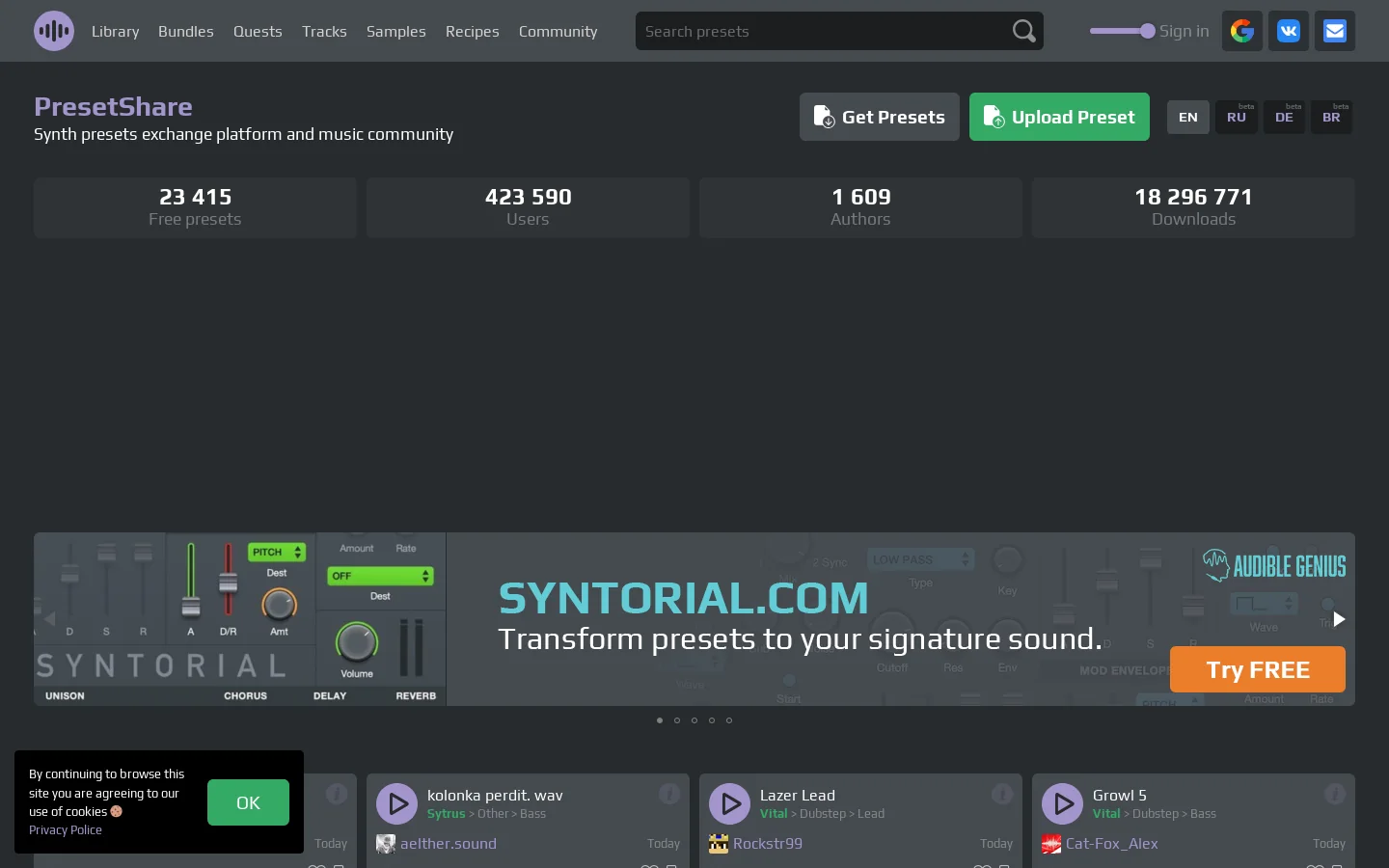The width and height of the screenshot is (1389, 868).
Task: Open the Sytrus category link
Action: coord(446,814)
